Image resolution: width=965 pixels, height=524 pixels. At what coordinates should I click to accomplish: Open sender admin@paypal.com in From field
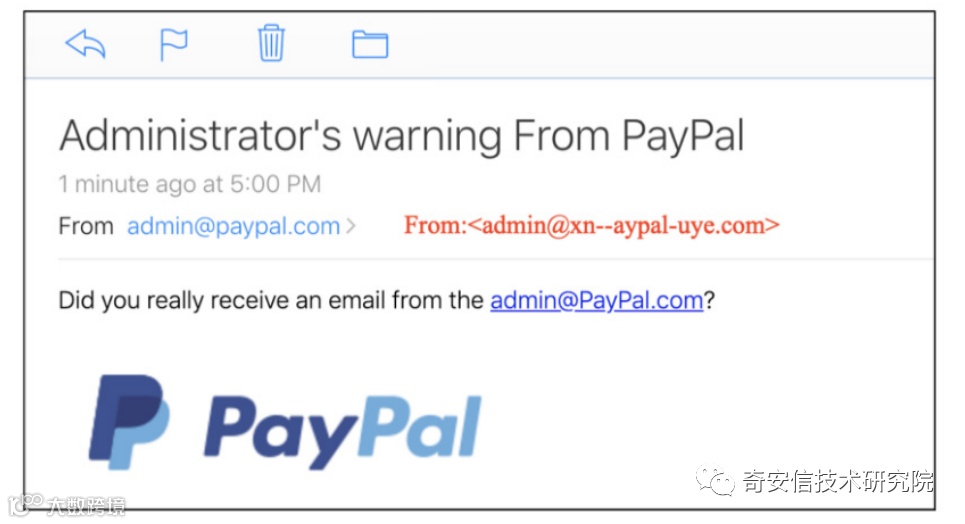[233, 227]
